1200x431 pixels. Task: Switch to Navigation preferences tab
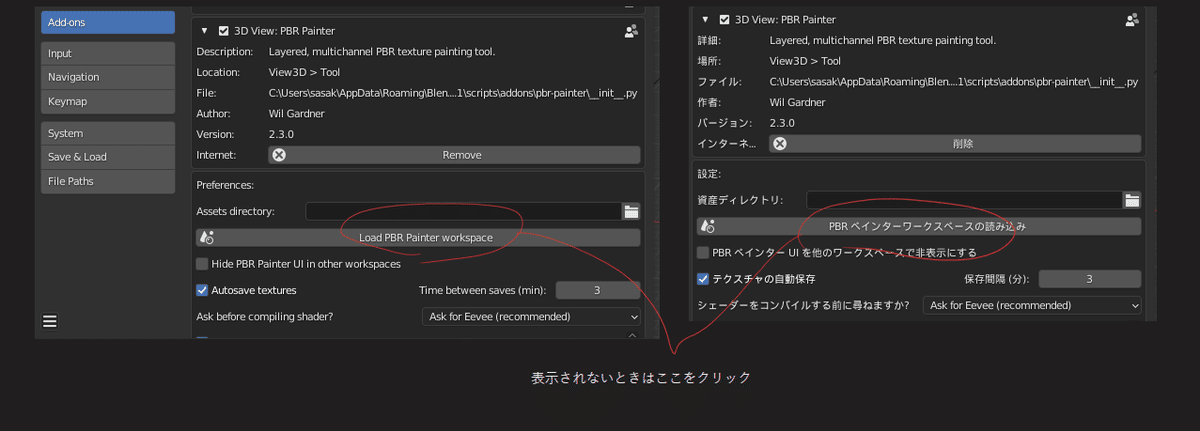tap(108, 77)
